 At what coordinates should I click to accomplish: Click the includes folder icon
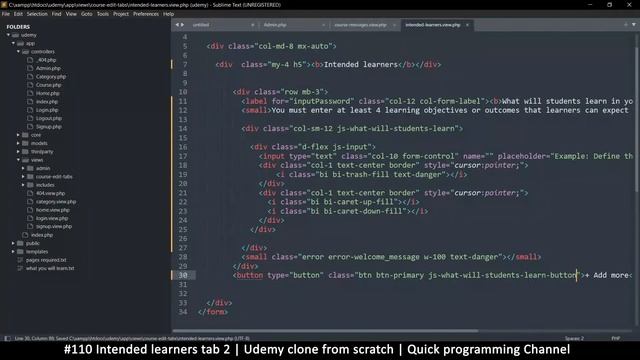click(30, 185)
